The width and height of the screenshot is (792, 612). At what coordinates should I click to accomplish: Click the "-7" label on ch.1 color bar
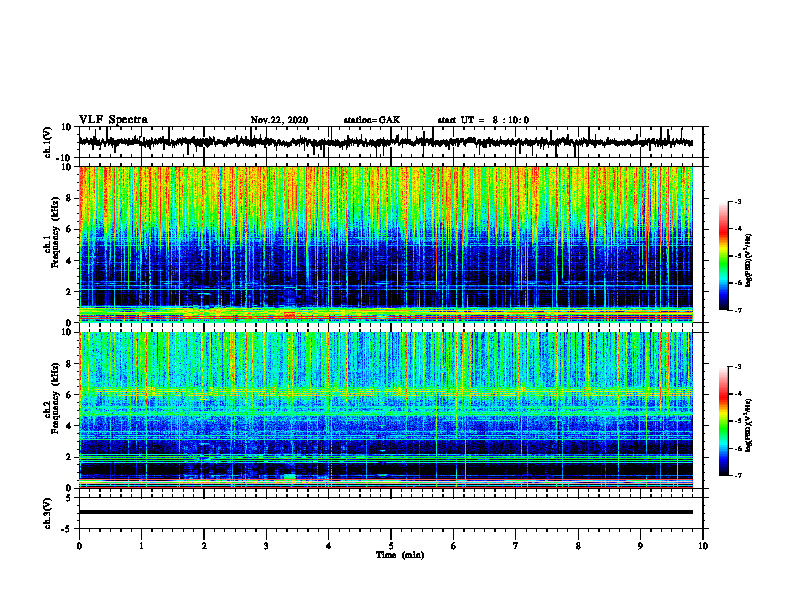[737, 310]
